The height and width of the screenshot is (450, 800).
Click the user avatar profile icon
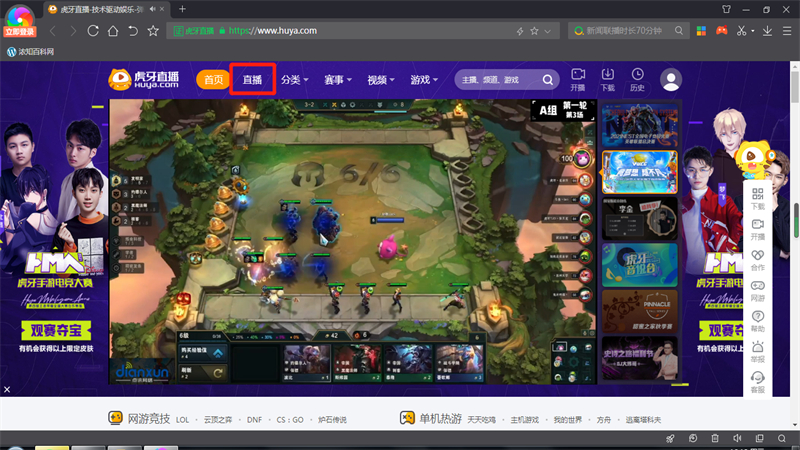[x=671, y=80]
